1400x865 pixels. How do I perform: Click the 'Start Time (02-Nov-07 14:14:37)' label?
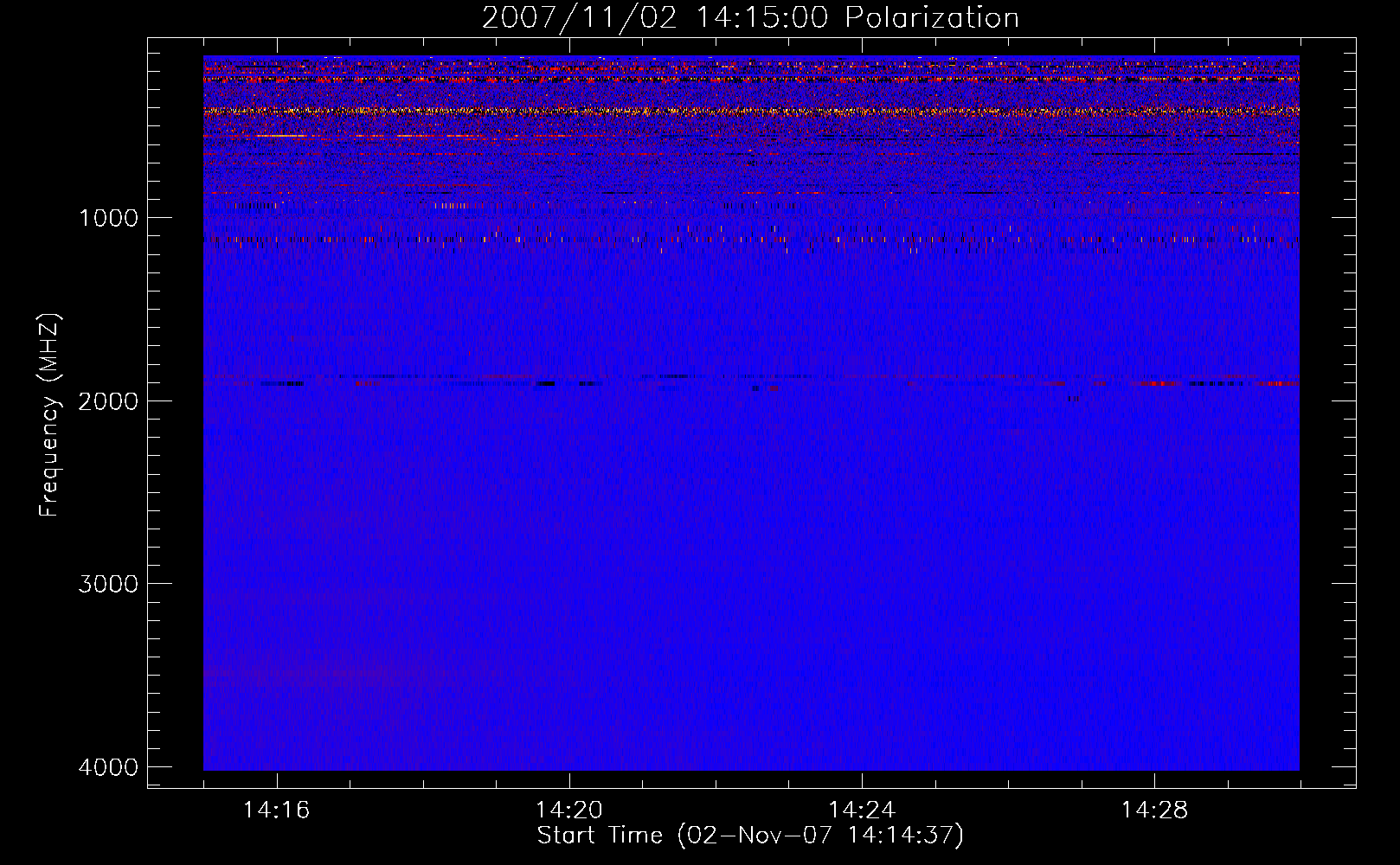click(x=750, y=836)
